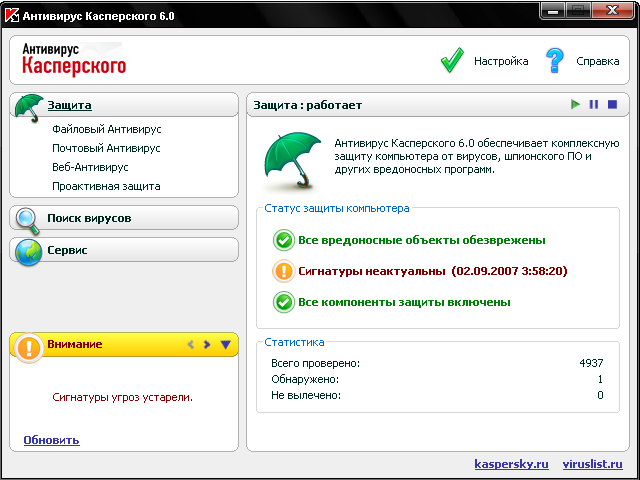The height and width of the screenshot is (480, 640).
Task: Click green check icon beside Все вредоносные объекты
Action: click(x=283, y=240)
